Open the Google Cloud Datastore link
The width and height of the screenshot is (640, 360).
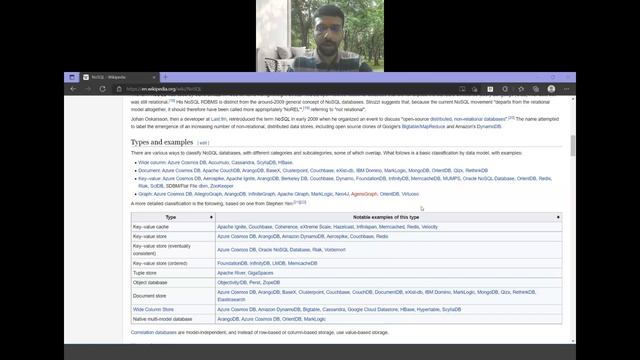(x=373, y=309)
